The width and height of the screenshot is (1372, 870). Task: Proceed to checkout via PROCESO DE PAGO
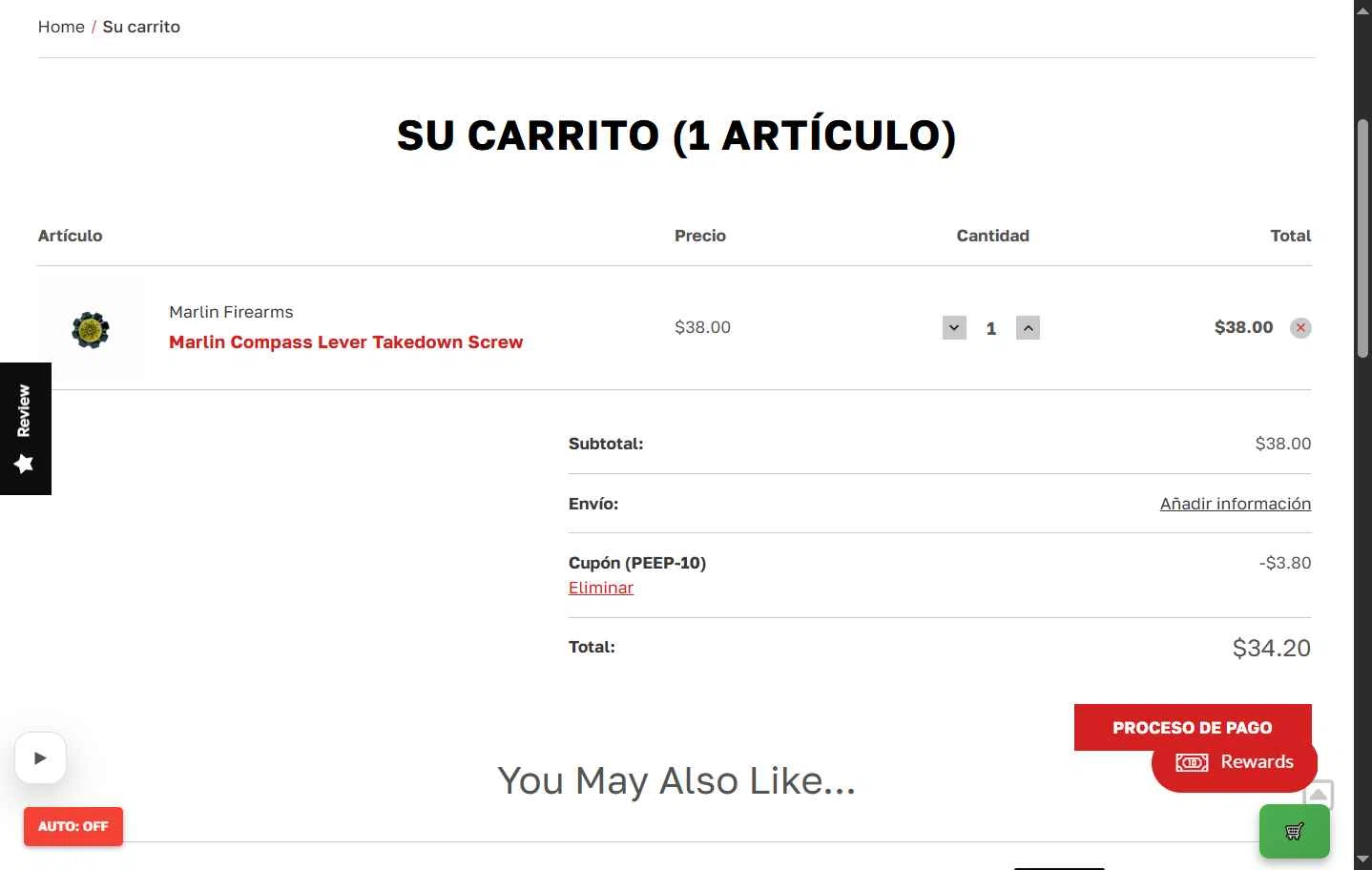point(1193,727)
